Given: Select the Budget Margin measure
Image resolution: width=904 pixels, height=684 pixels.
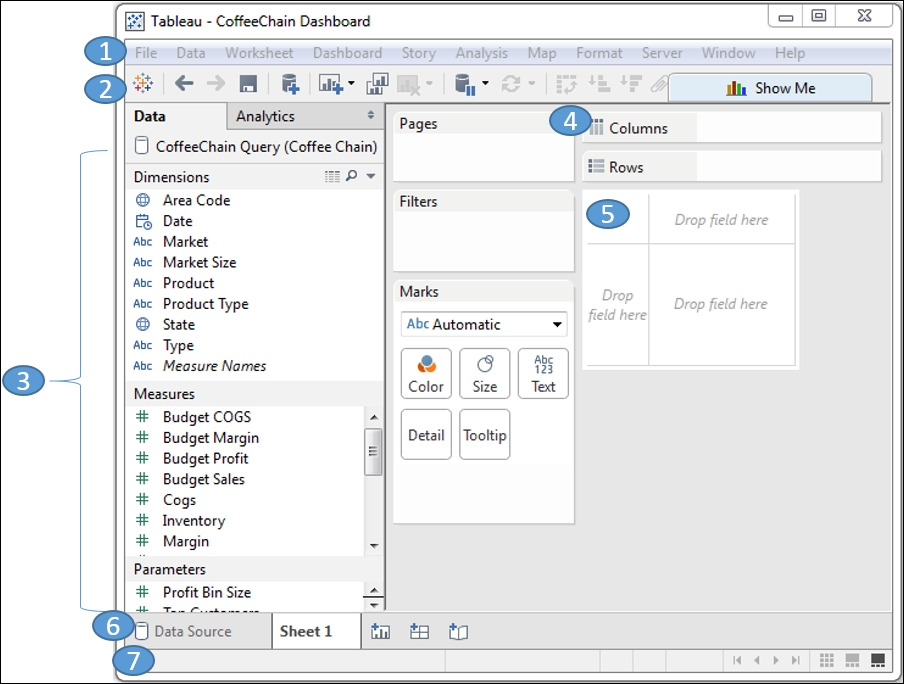Looking at the screenshot, I should pos(210,438).
